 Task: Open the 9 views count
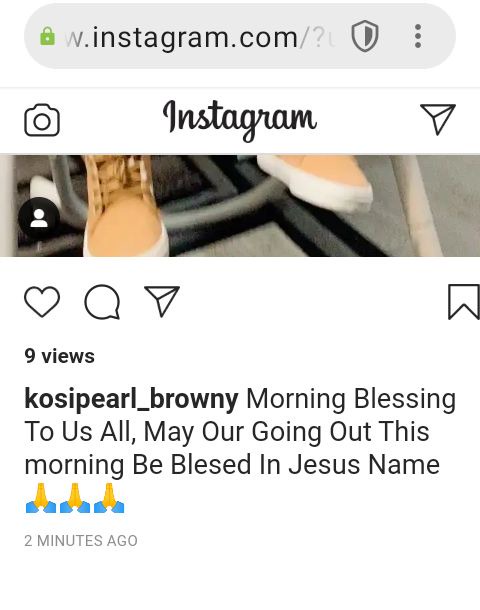click(60, 356)
